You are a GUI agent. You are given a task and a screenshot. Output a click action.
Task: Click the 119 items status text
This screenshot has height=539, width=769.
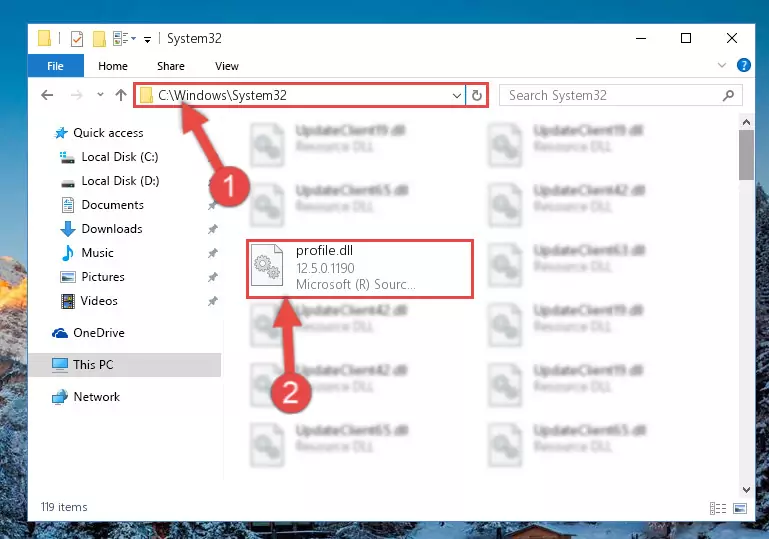[64, 507]
